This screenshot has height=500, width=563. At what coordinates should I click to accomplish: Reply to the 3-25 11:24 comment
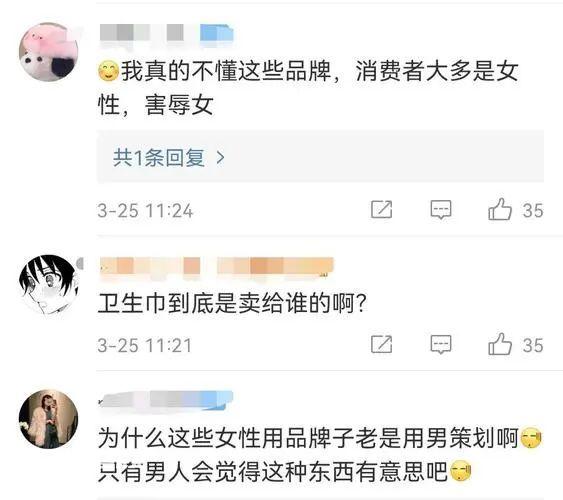[441, 210]
